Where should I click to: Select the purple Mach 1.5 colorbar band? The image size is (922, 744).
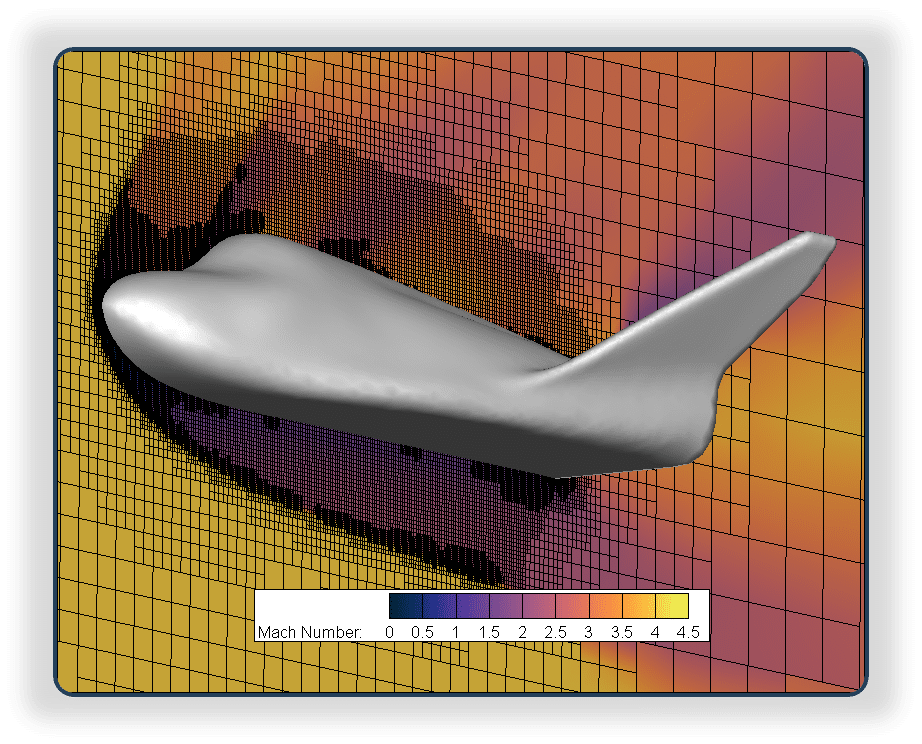point(505,607)
